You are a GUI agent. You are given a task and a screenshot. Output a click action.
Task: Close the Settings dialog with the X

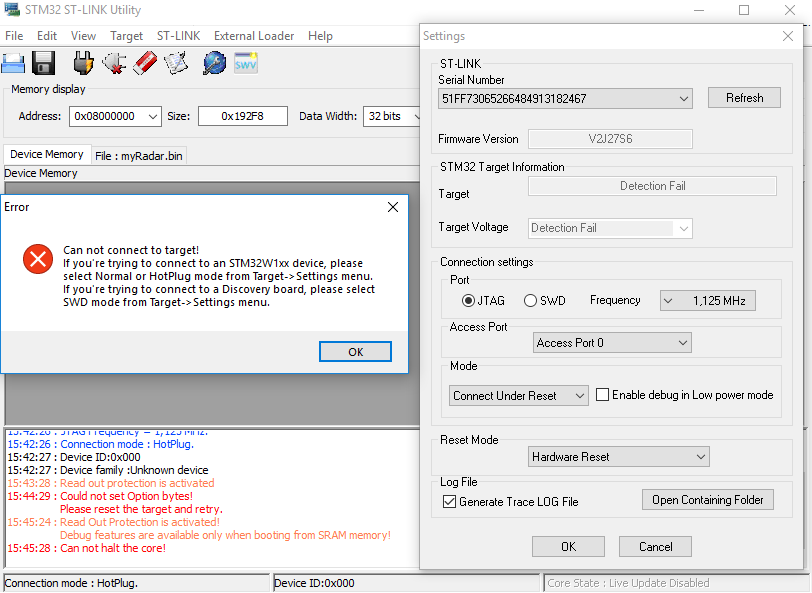click(788, 36)
